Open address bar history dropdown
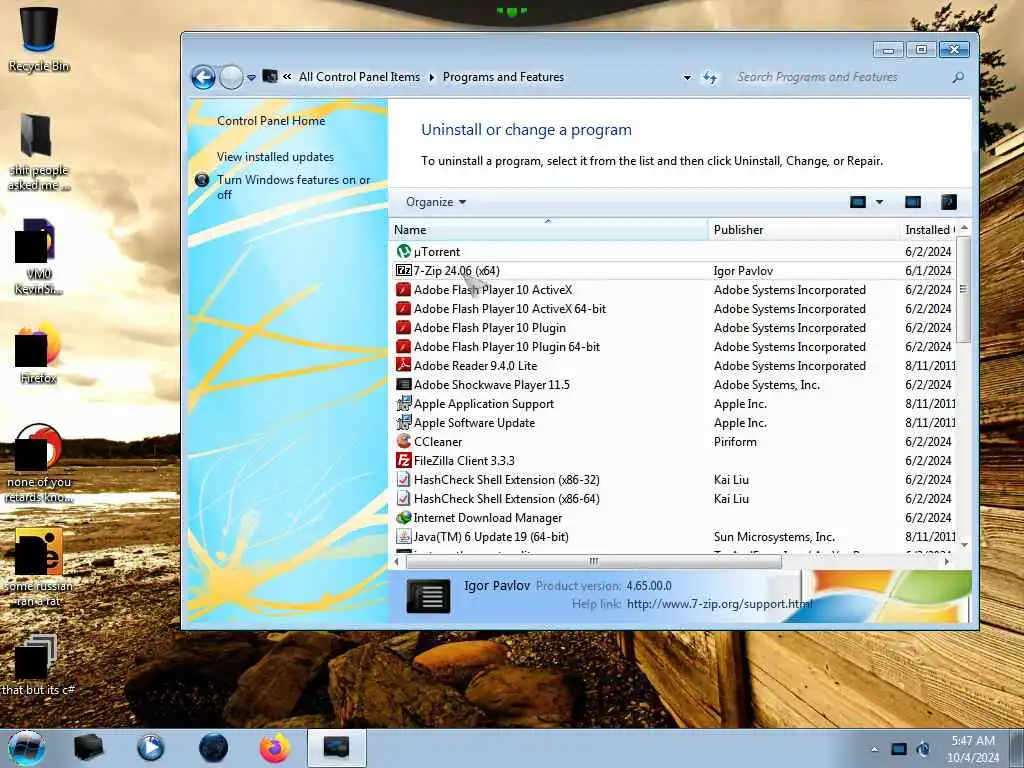1024x768 pixels. point(687,77)
